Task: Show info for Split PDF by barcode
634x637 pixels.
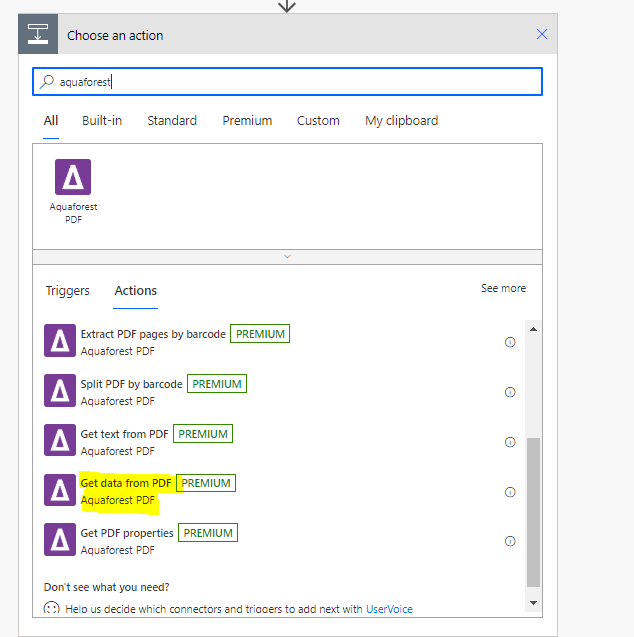Action: coord(509,392)
